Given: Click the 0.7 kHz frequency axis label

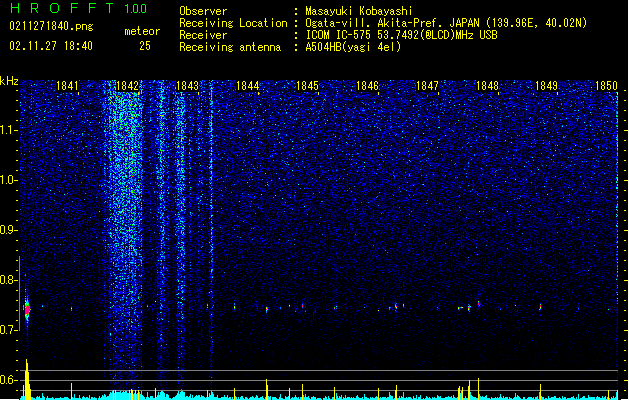Looking at the screenshot, I should (x=8, y=330).
